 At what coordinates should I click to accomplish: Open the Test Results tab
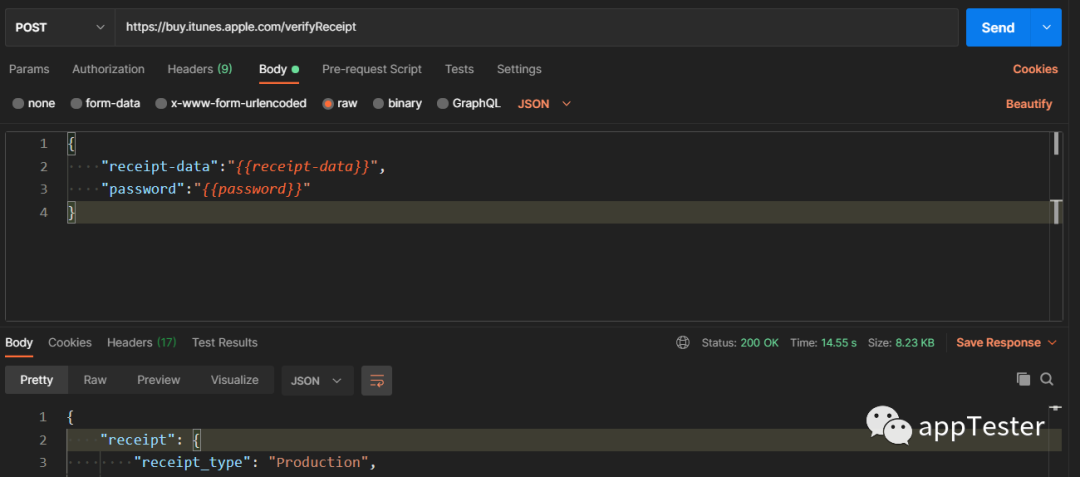point(225,342)
